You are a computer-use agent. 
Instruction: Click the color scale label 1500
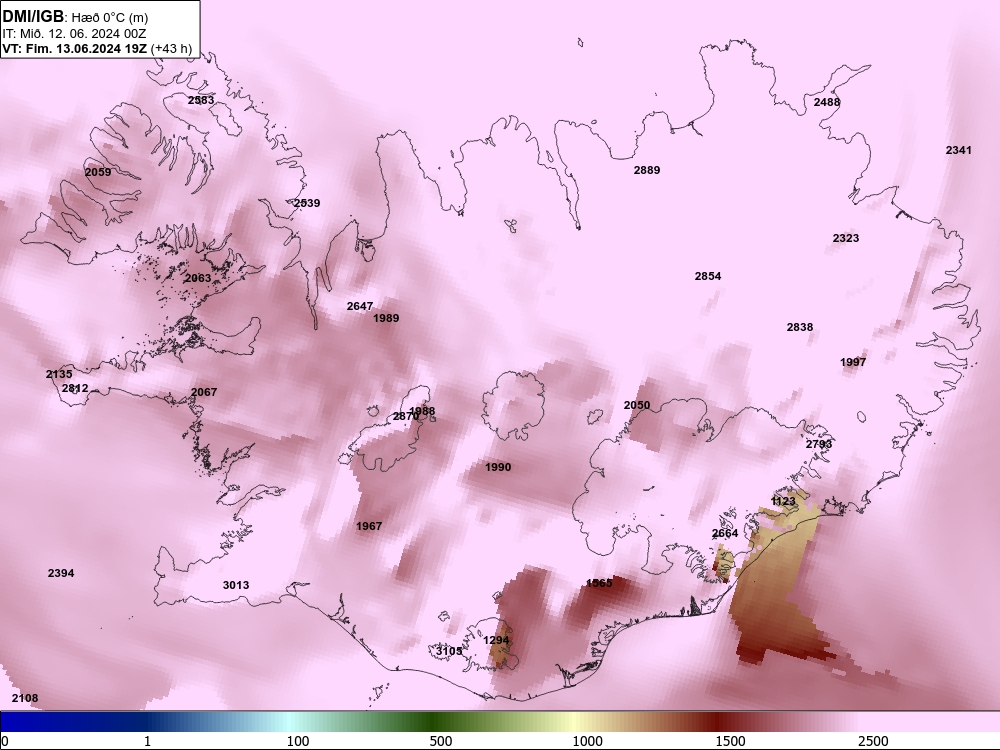[x=730, y=741]
